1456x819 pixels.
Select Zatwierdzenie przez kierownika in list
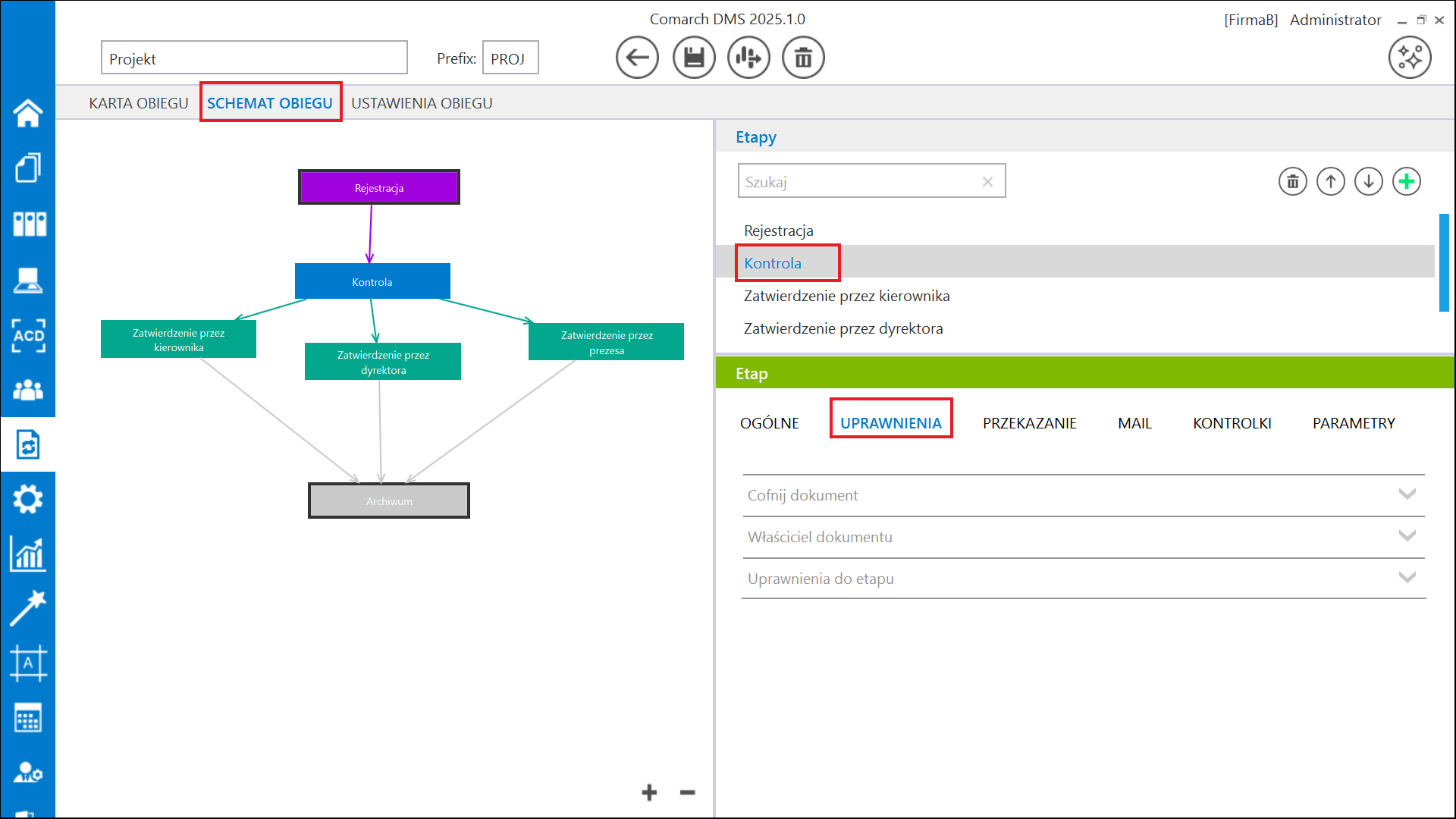(1075, 296)
